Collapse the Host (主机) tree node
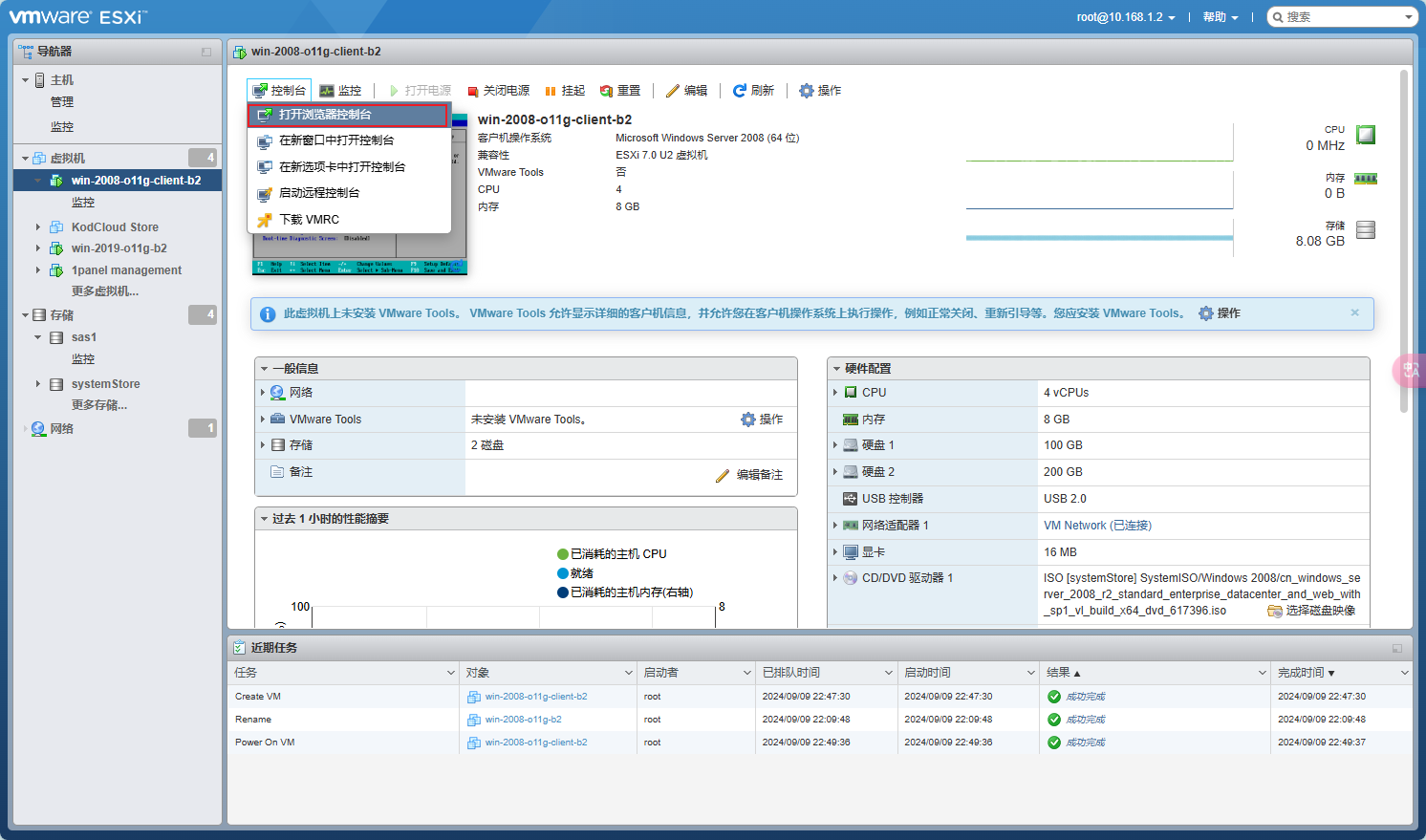The width and height of the screenshot is (1426, 840). pos(25,80)
